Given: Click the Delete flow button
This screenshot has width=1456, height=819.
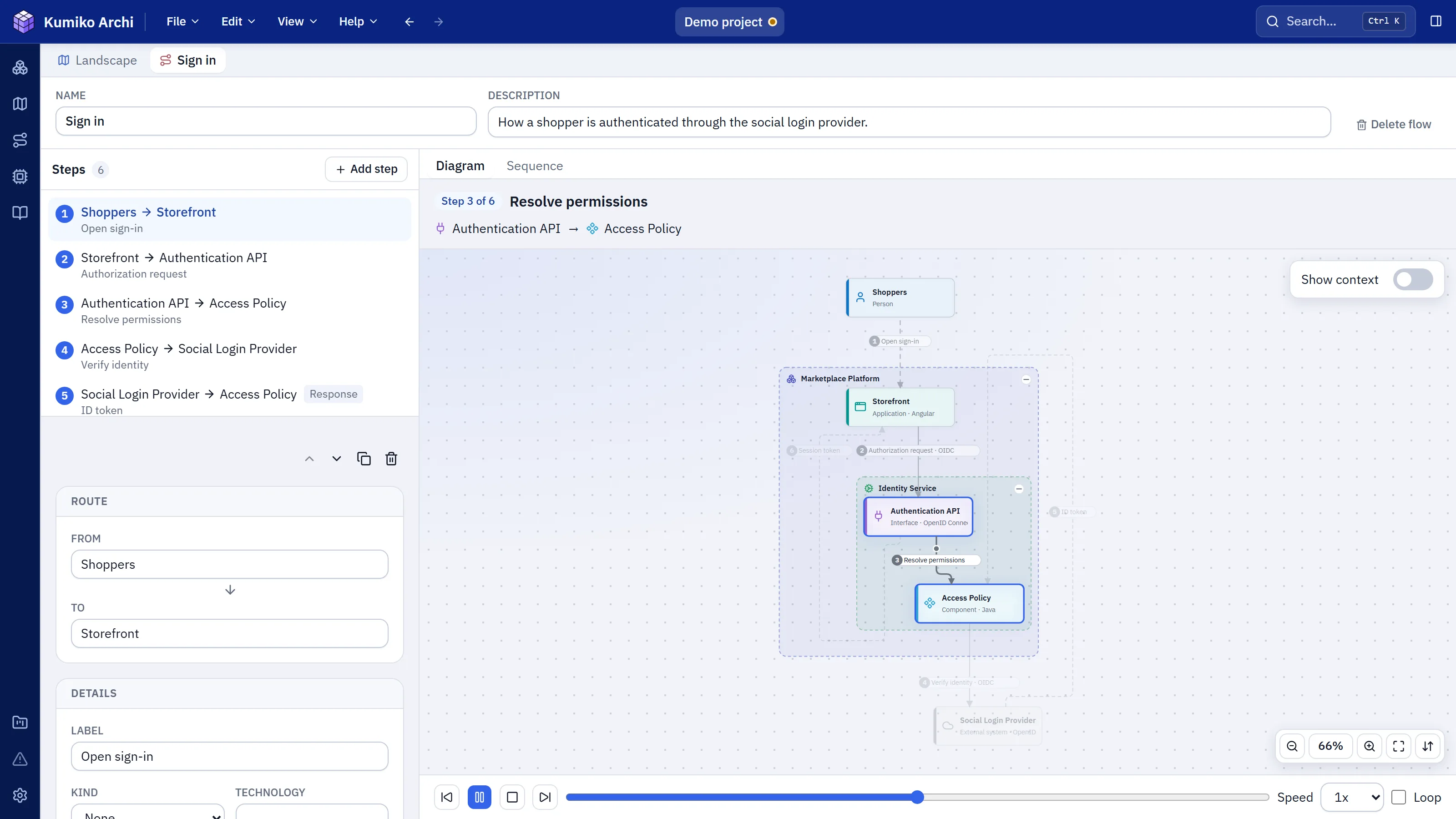Looking at the screenshot, I should (x=1393, y=124).
